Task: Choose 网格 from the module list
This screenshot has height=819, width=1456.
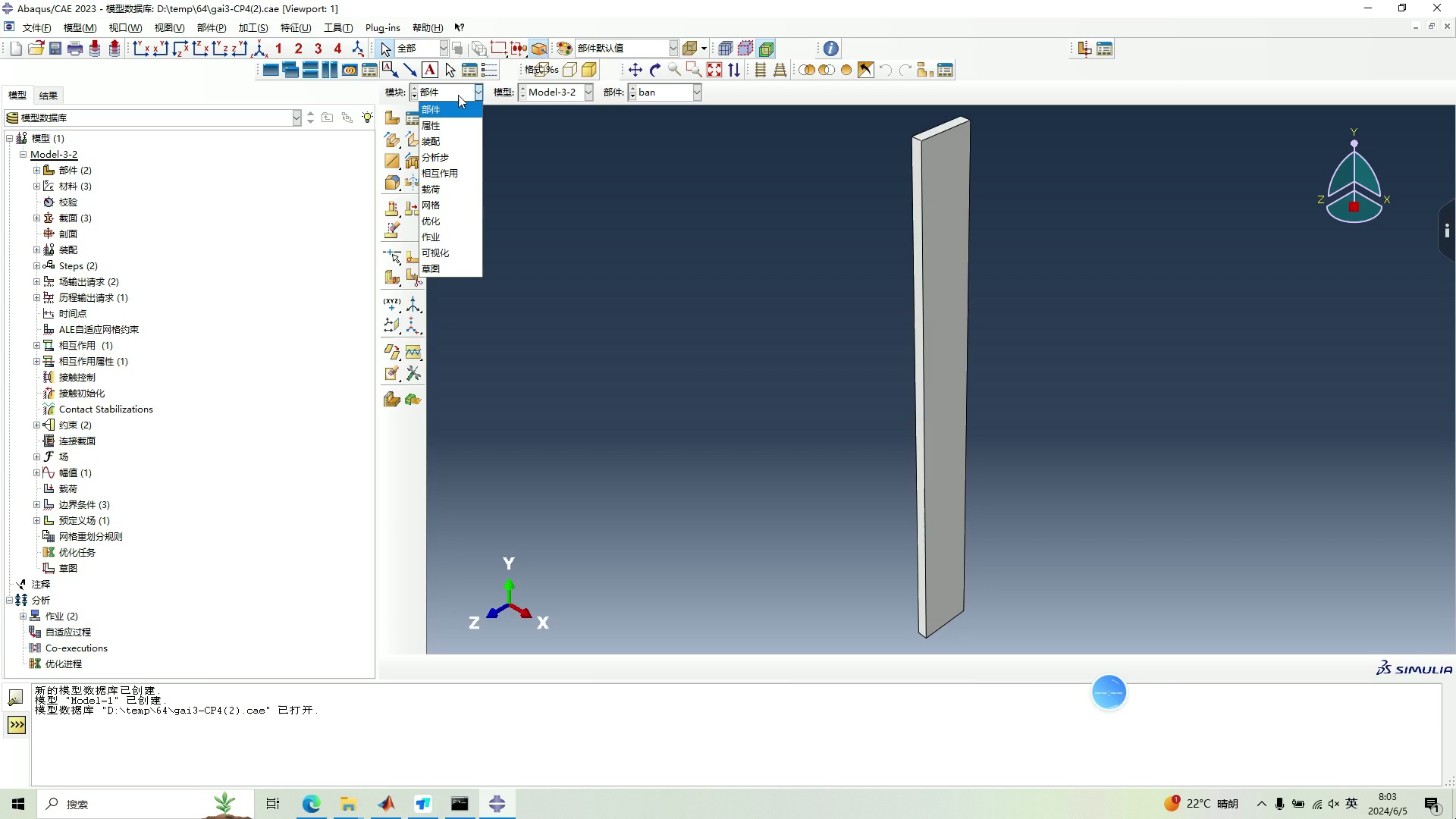Action: tap(431, 205)
